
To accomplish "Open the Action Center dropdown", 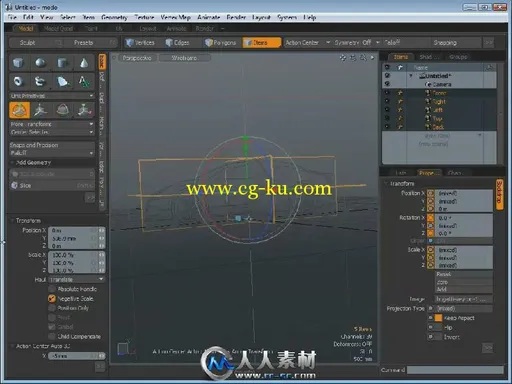I will tap(307, 42).
